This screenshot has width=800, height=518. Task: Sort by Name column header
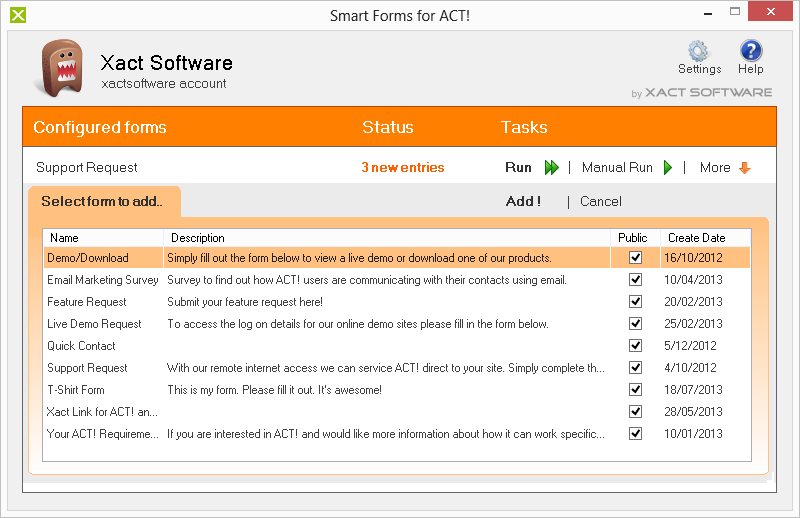pyautogui.click(x=104, y=238)
